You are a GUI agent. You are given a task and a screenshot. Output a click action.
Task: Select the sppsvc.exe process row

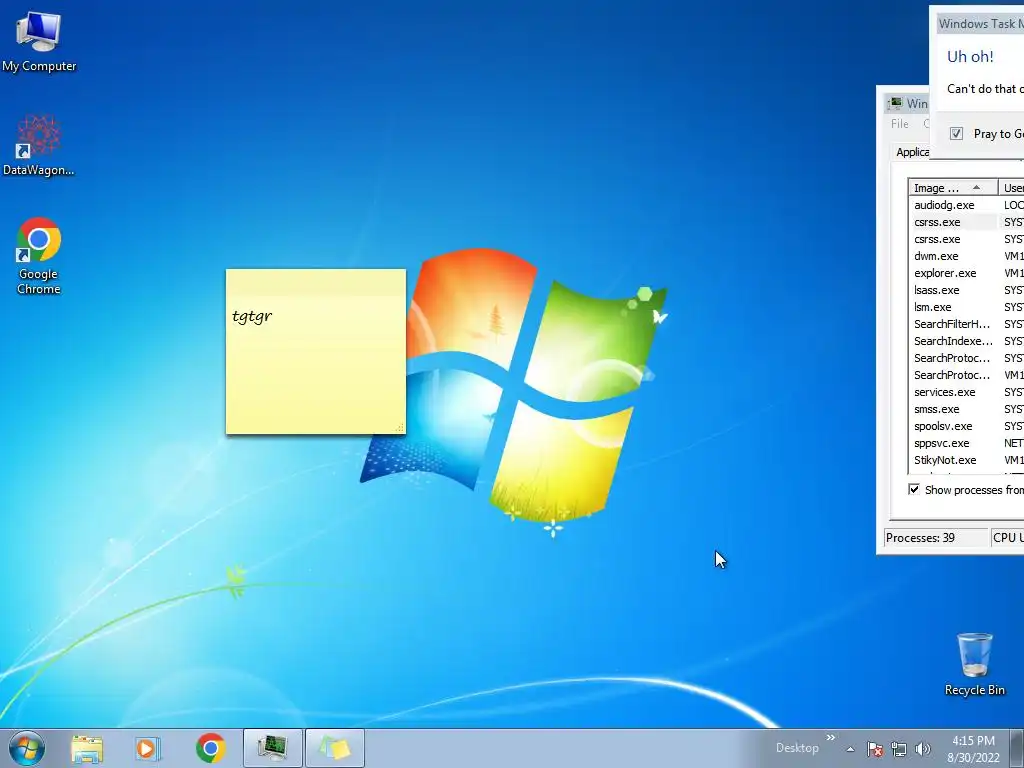967,443
